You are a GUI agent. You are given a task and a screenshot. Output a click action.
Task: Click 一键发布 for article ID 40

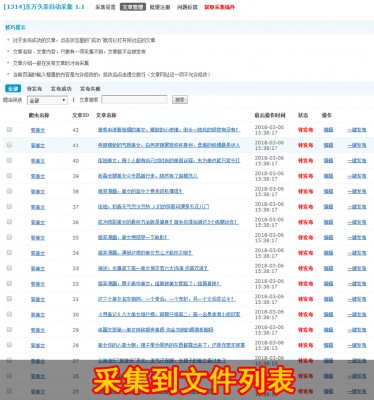point(357,160)
